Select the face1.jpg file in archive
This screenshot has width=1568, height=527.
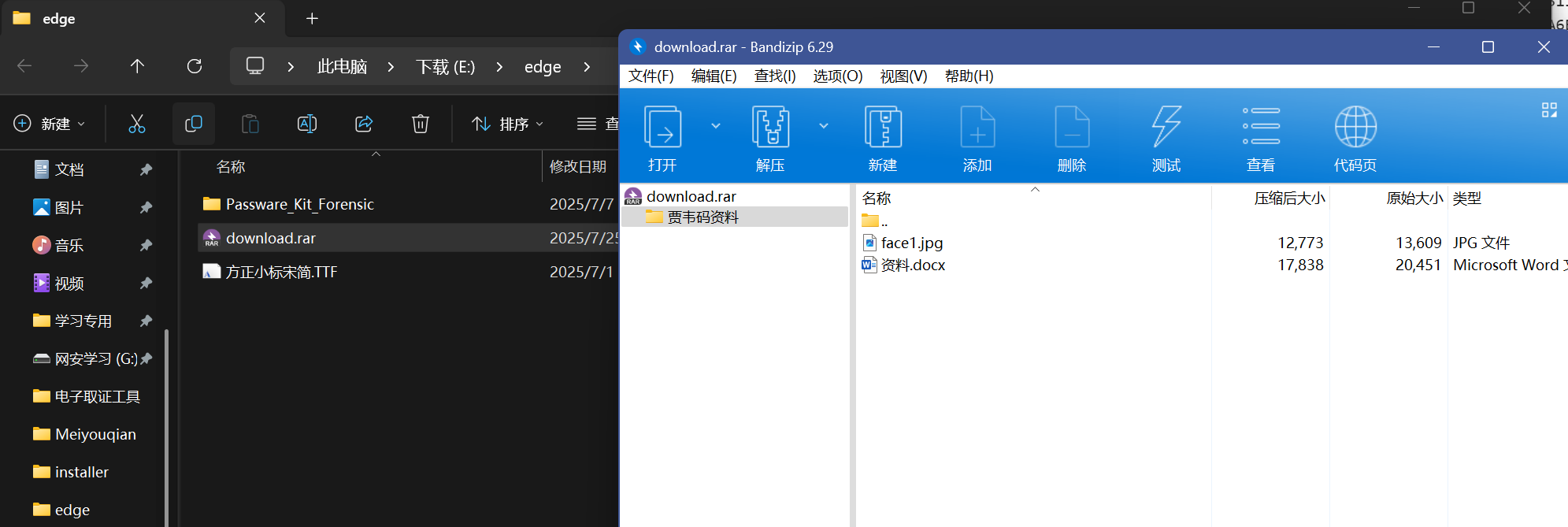tap(911, 243)
